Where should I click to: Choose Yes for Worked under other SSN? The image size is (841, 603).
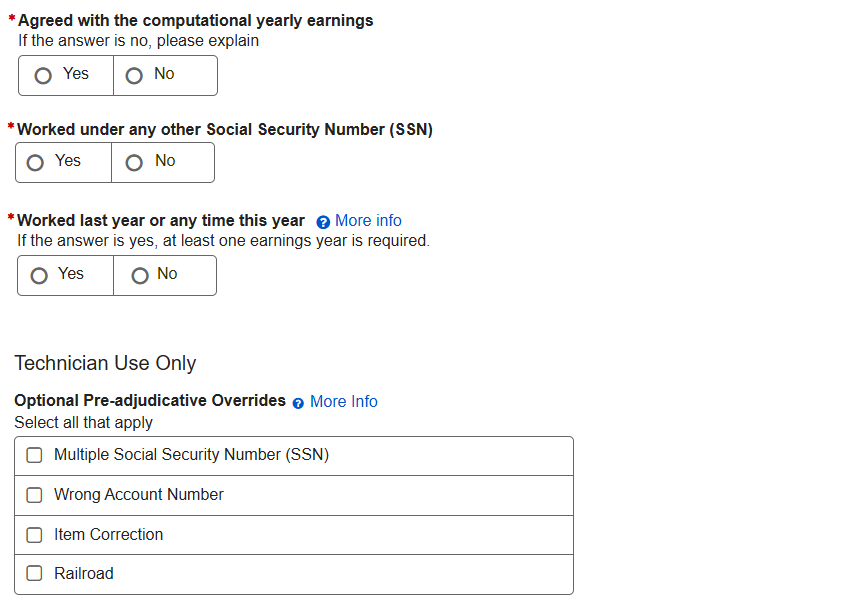click(x=36, y=162)
